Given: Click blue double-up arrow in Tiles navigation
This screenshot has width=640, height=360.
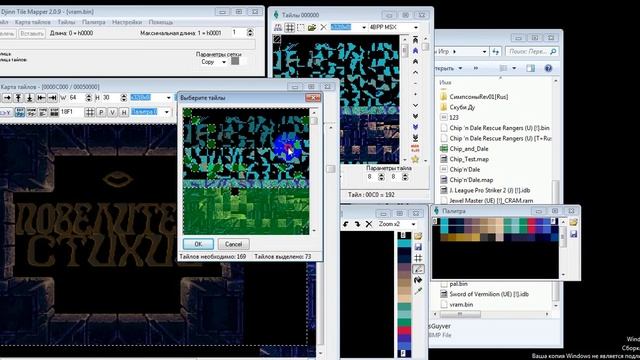Looking at the screenshot, I should (x=415, y=51).
